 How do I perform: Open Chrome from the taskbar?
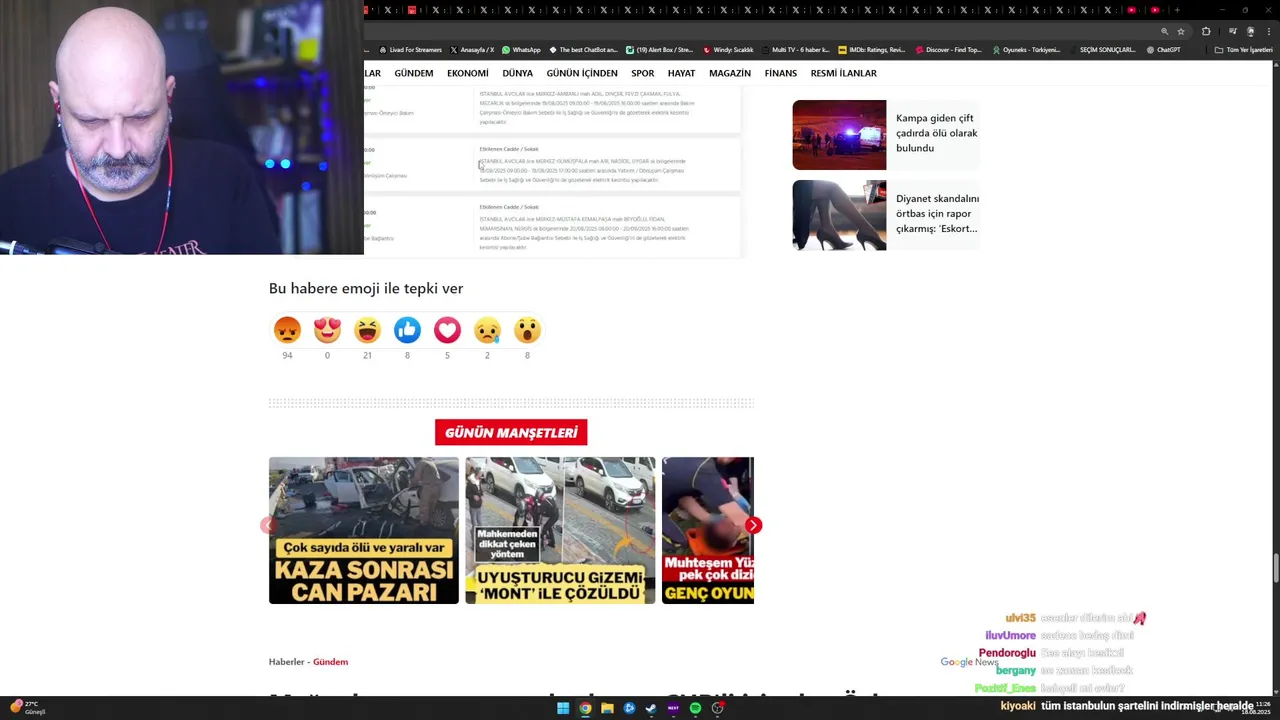pyautogui.click(x=585, y=708)
